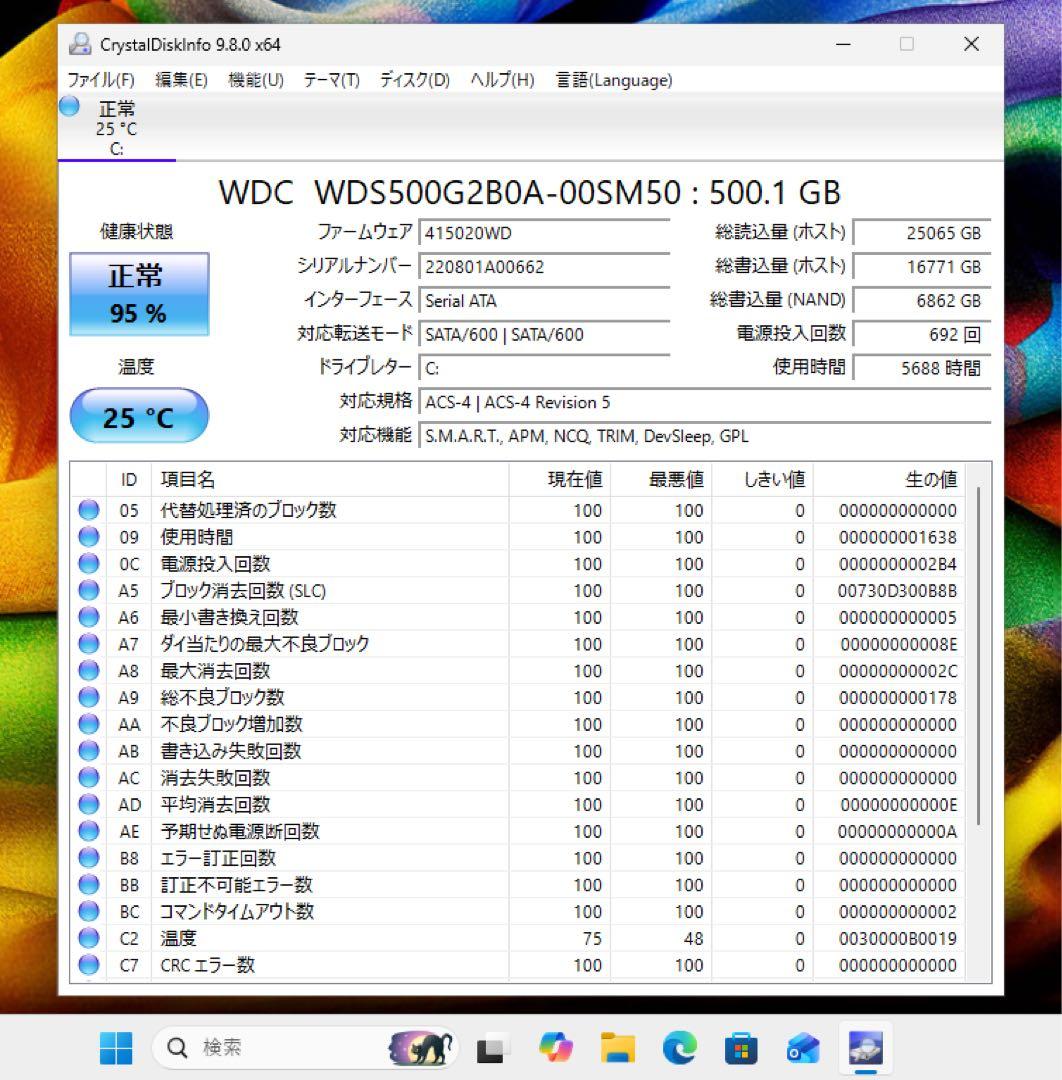Click status circle for row AD 平均消去回数
This screenshot has width=1062, height=1080.
(89, 804)
